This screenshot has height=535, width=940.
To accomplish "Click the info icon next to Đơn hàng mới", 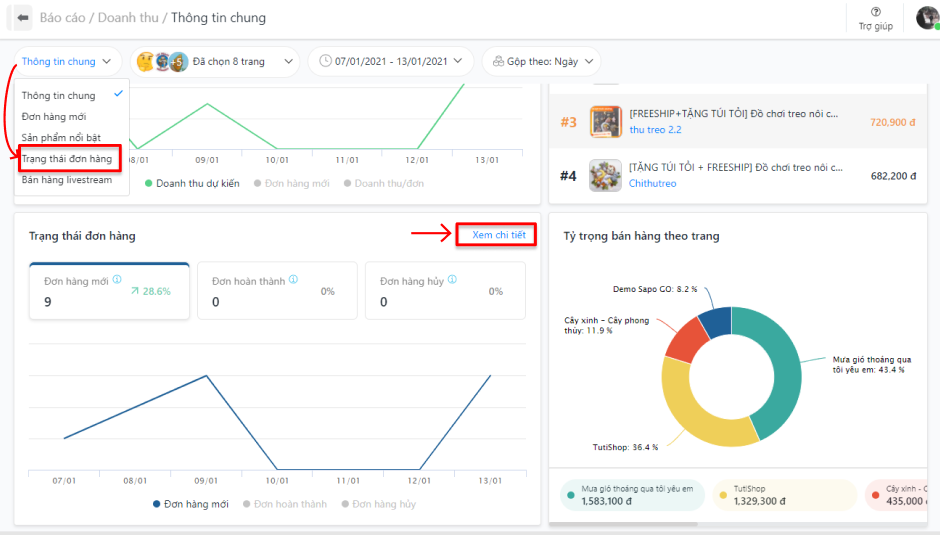I will (x=117, y=279).
